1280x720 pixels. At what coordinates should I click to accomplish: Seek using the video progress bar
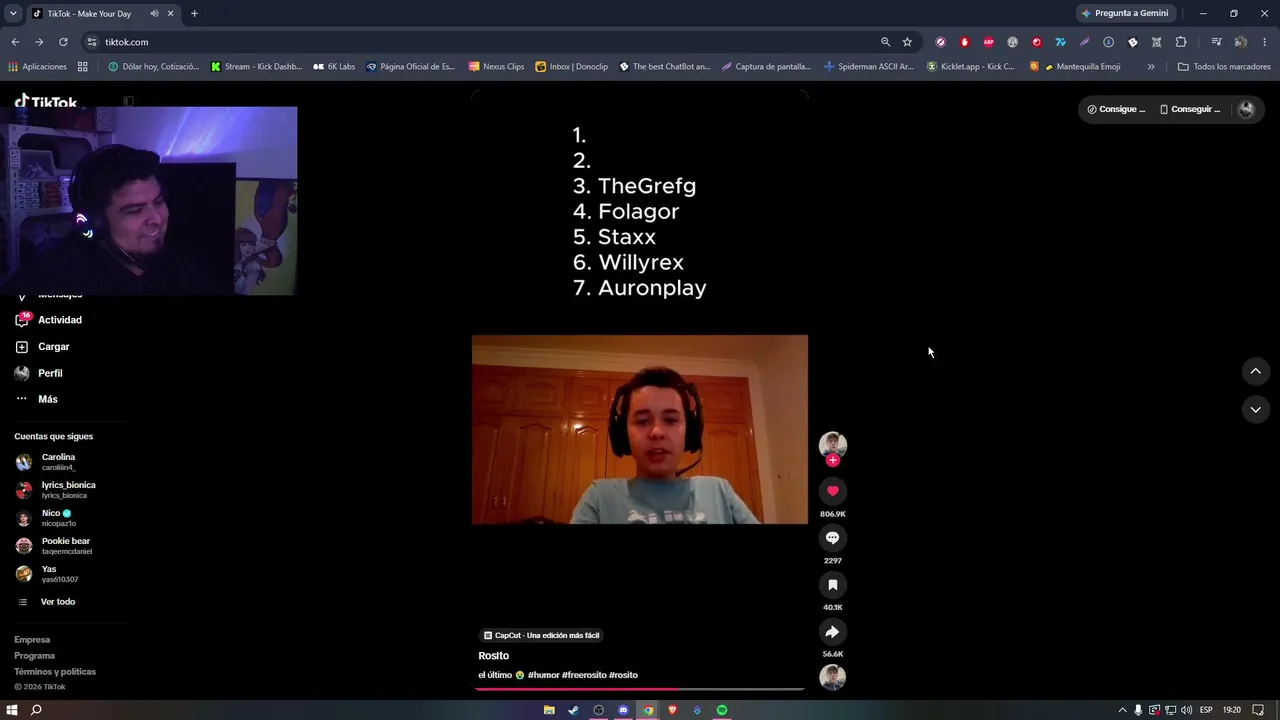coord(640,689)
